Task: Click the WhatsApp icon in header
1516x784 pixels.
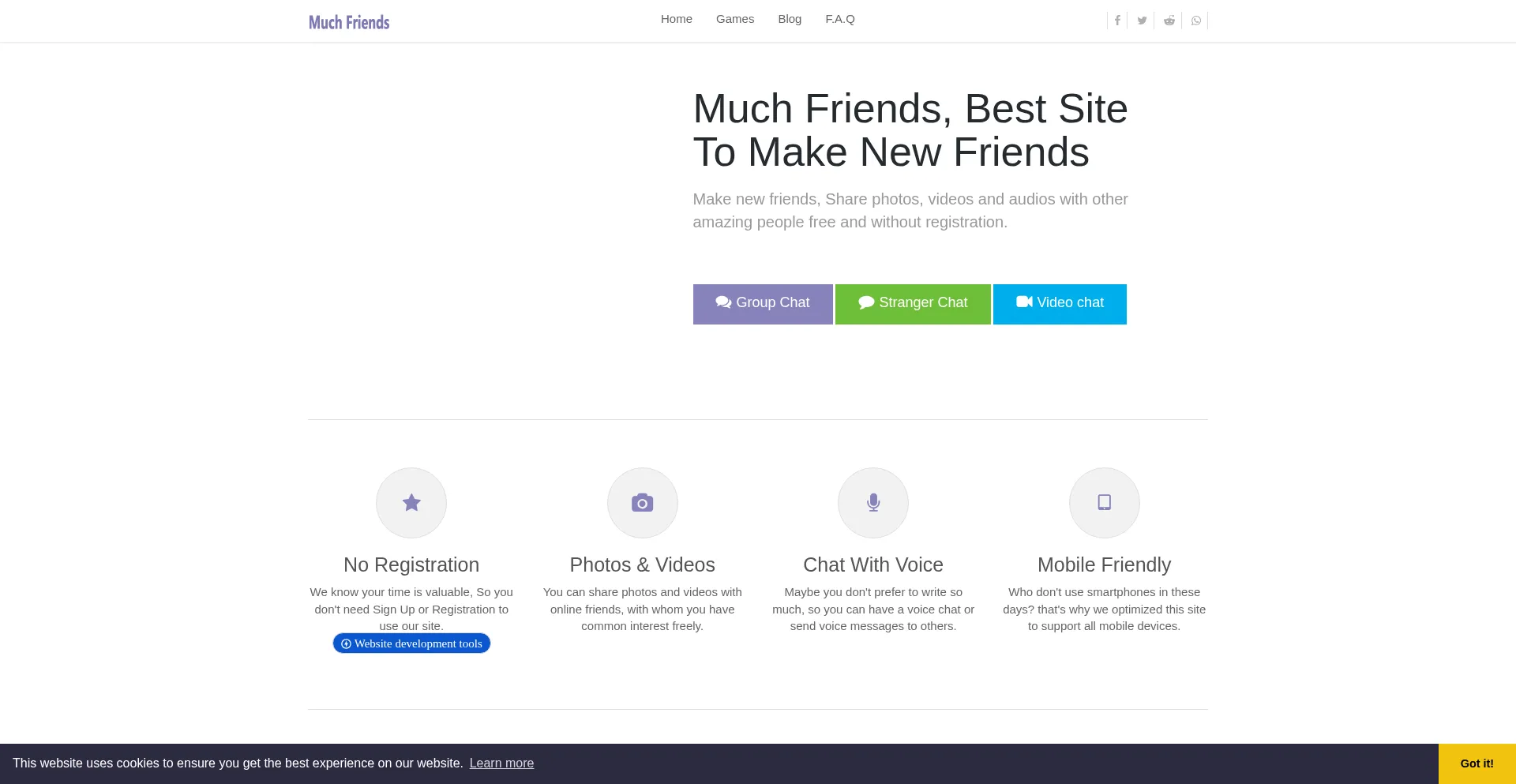Action: 1196,21
